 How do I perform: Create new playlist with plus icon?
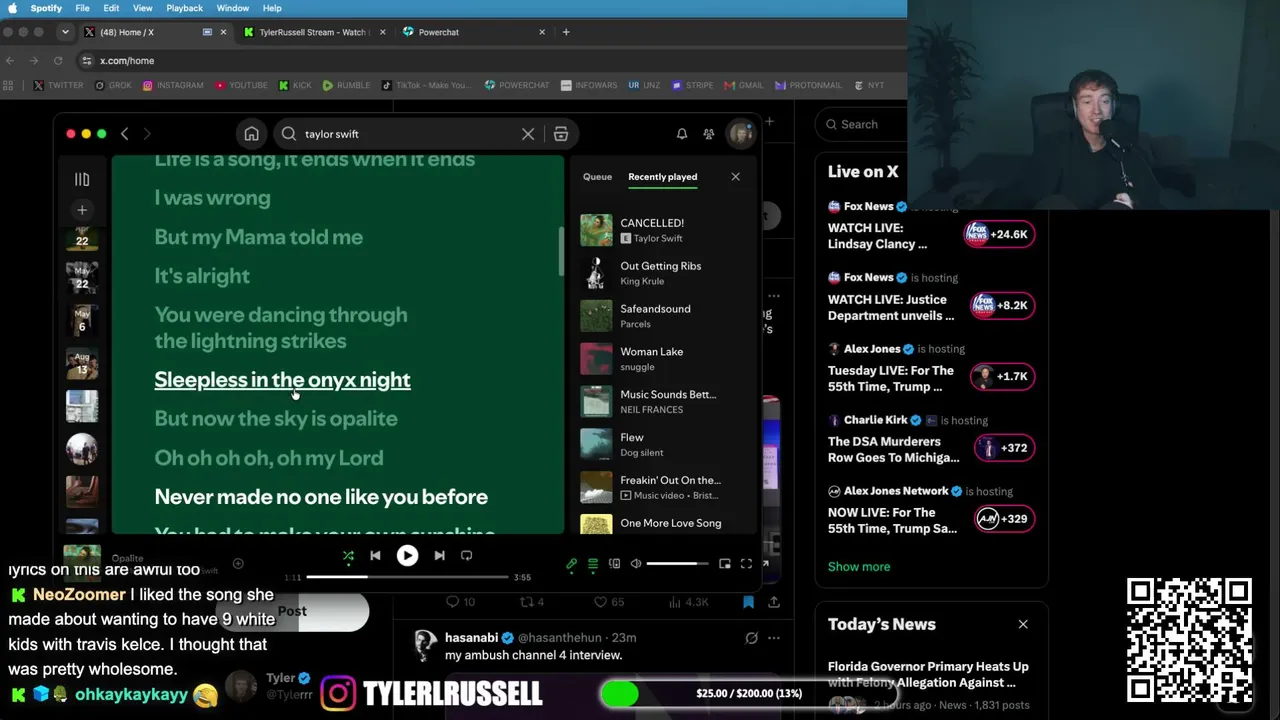click(x=82, y=210)
